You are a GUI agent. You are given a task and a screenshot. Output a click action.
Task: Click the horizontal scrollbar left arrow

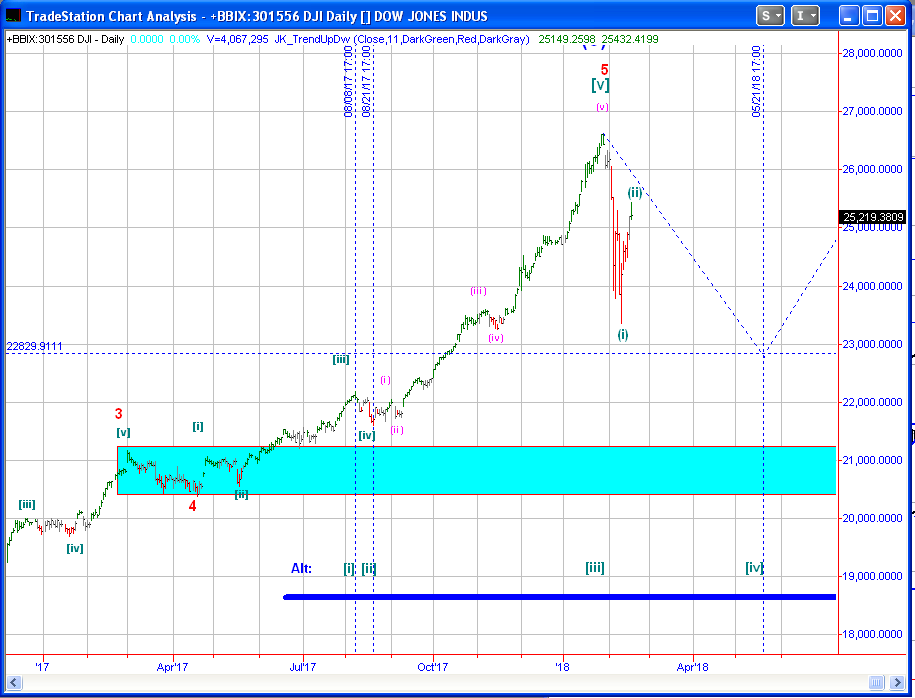click(x=13, y=682)
